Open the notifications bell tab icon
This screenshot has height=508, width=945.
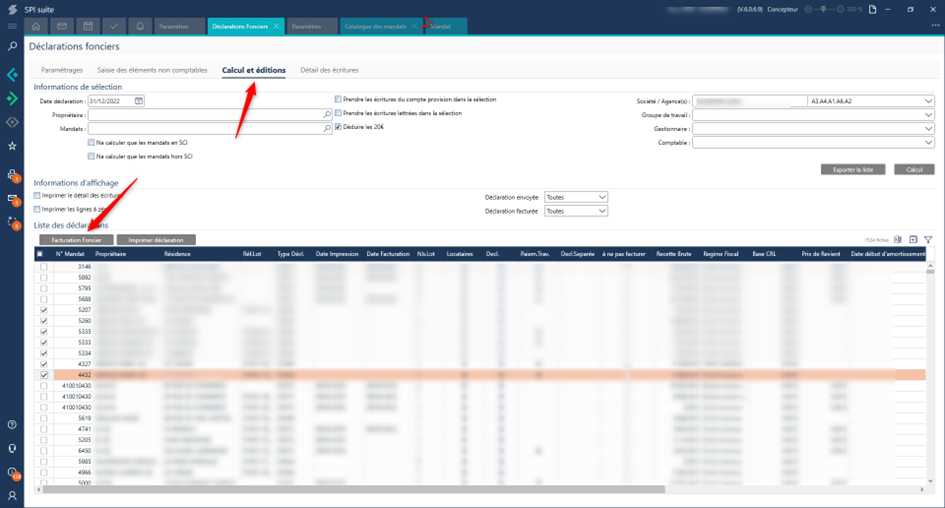coord(140,26)
